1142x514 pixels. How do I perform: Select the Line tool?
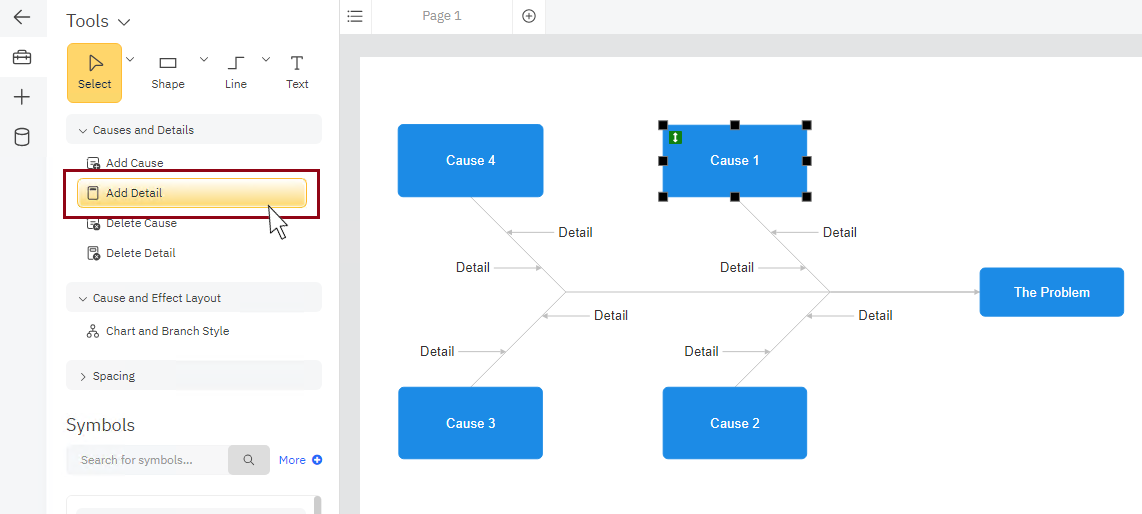pyautogui.click(x=236, y=72)
